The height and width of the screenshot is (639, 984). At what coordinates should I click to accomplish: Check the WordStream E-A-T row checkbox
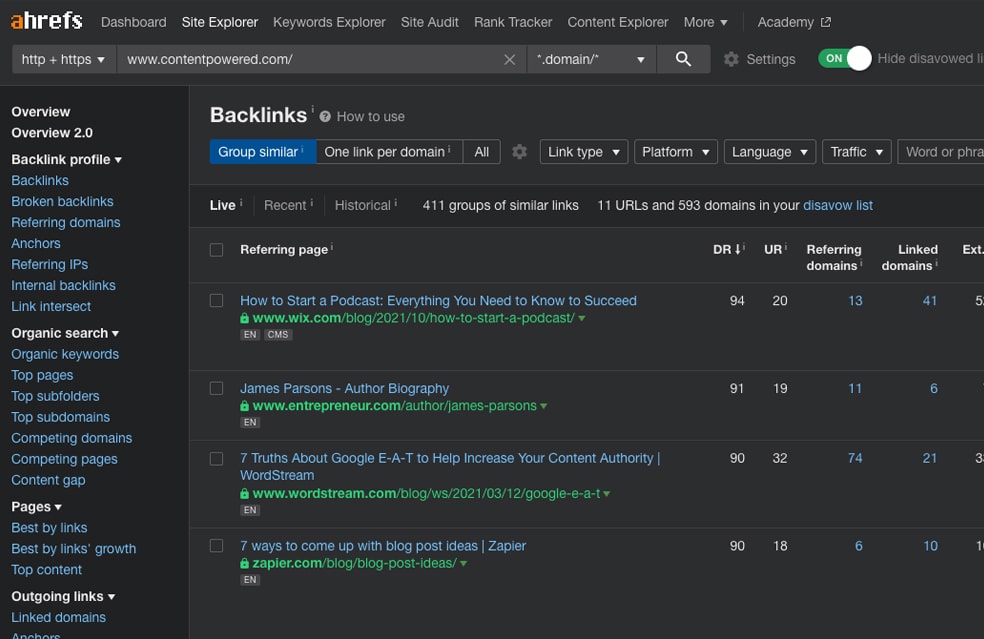(x=217, y=459)
